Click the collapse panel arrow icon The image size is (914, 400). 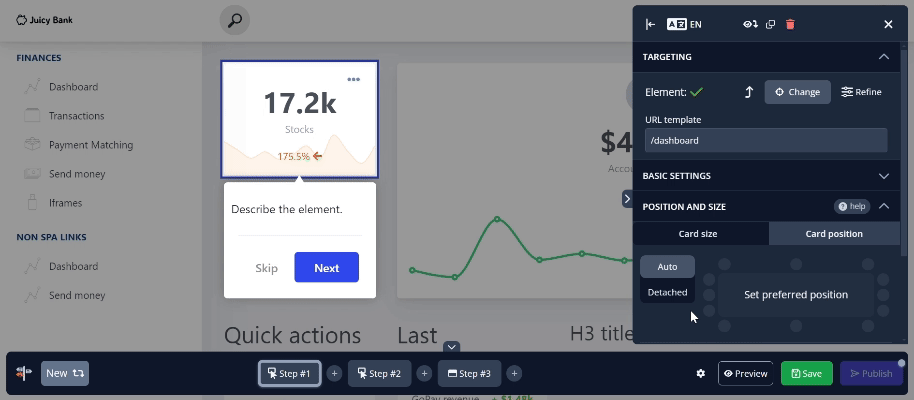point(650,24)
